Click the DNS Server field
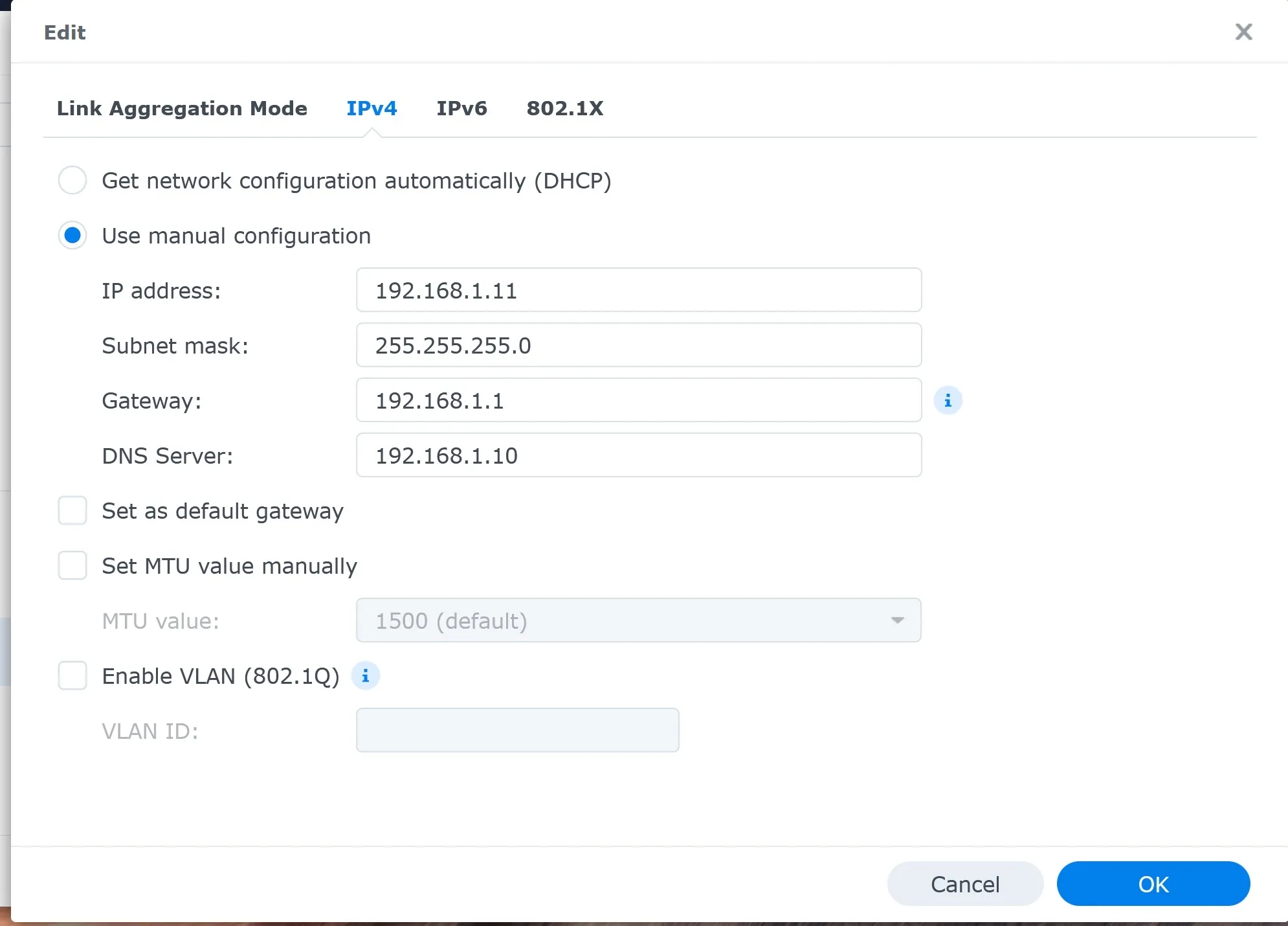Screen dimensions: 1288x926 tap(638, 455)
